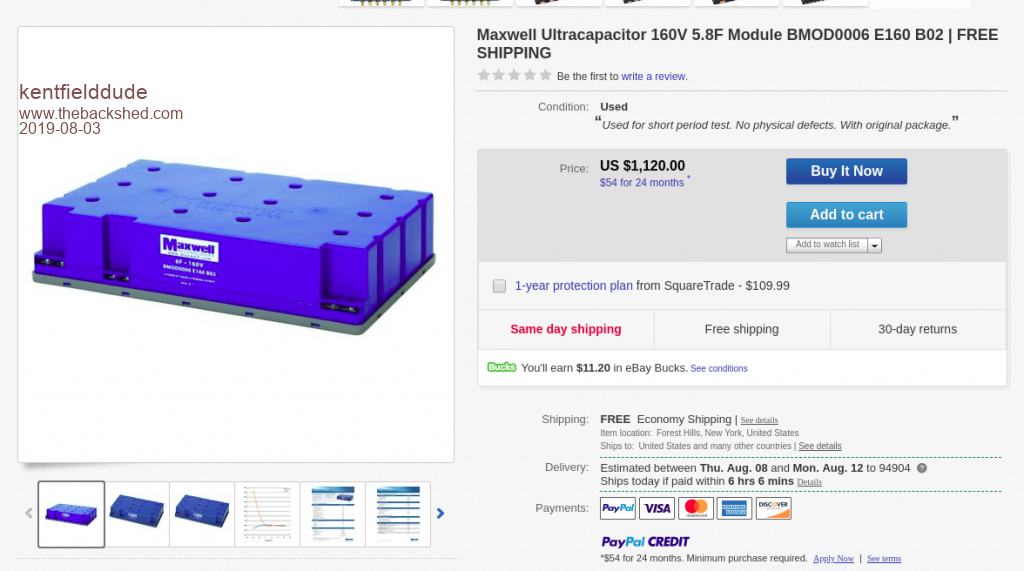Expand the Add to watch list dropdown arrow
This screenshot has width=1024, height=571.
[x=874, y=245]
